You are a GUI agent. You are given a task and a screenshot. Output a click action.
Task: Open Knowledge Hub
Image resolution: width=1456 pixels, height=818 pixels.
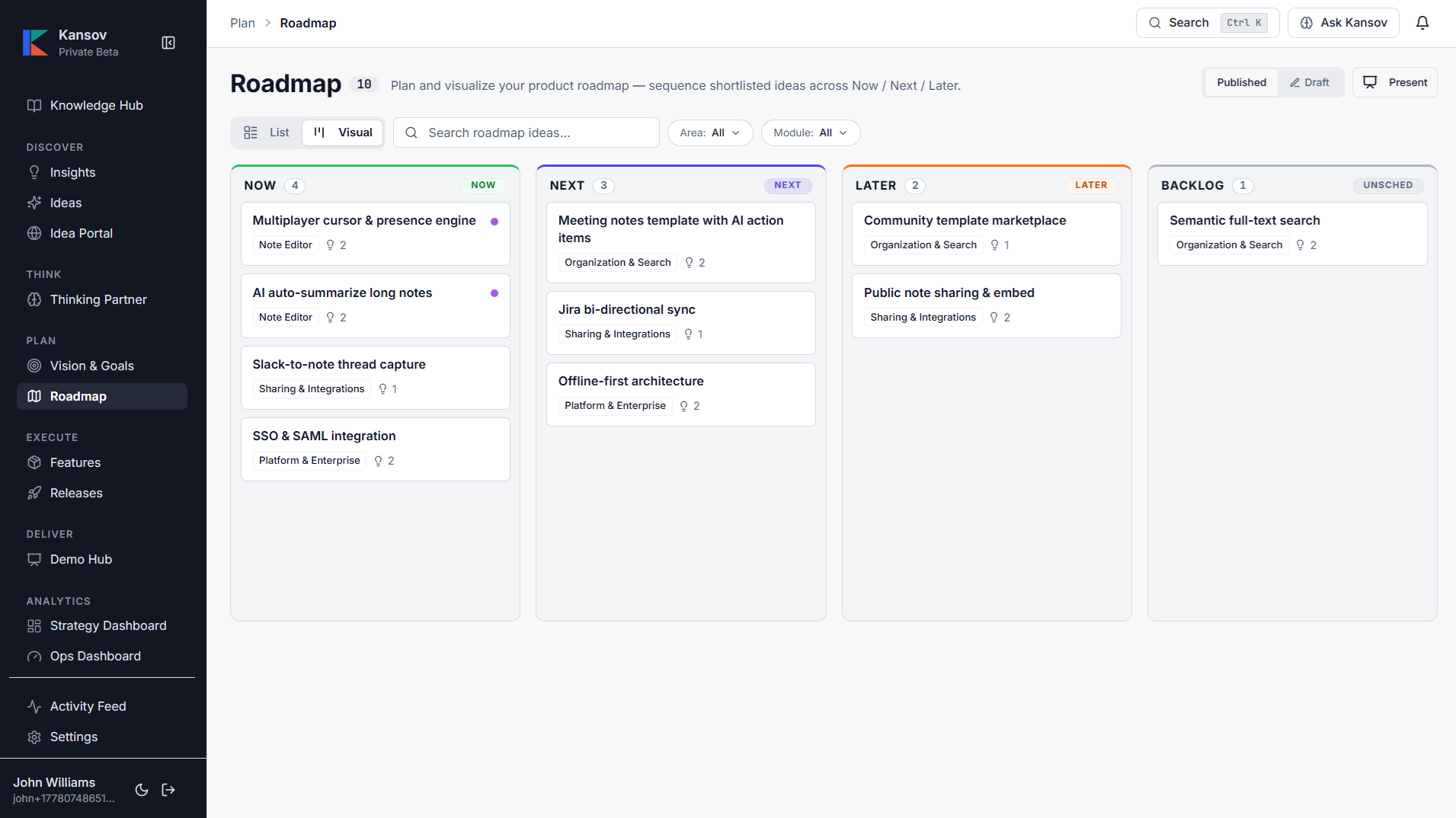(x=102, y=105)
